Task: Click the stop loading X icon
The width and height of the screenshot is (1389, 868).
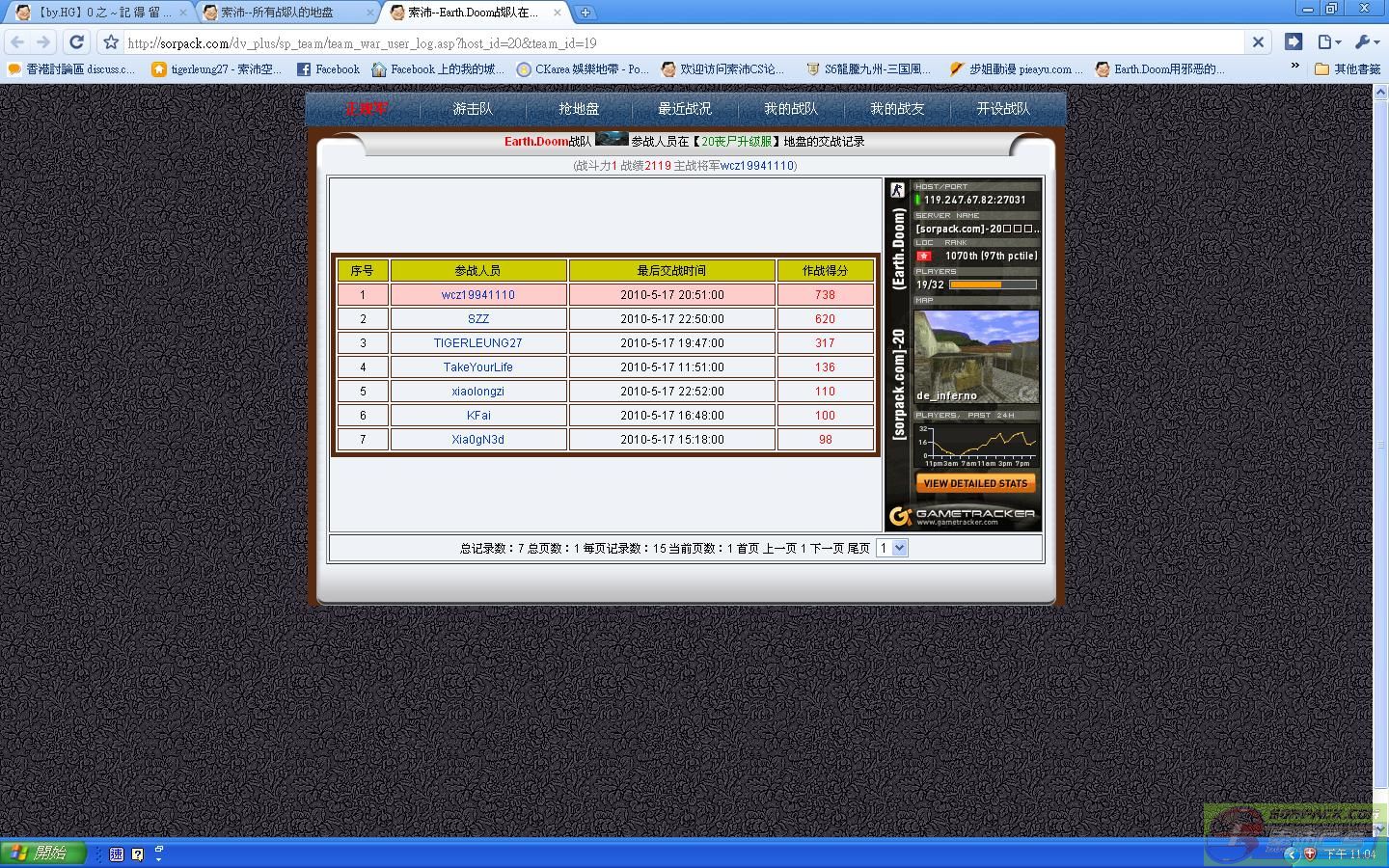Action: point(1258,42)
